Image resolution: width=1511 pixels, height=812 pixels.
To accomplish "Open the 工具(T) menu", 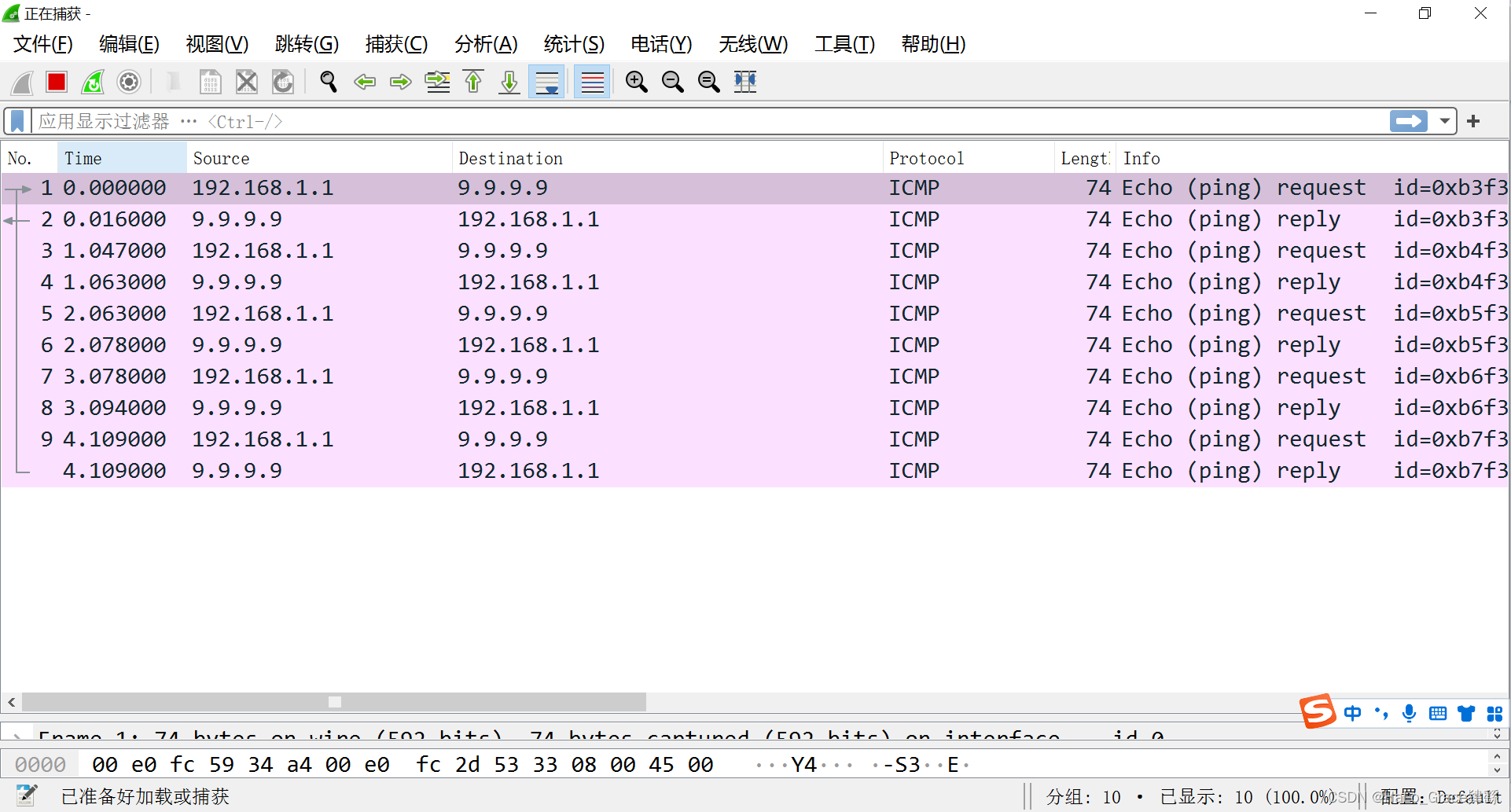I will 844,44.
